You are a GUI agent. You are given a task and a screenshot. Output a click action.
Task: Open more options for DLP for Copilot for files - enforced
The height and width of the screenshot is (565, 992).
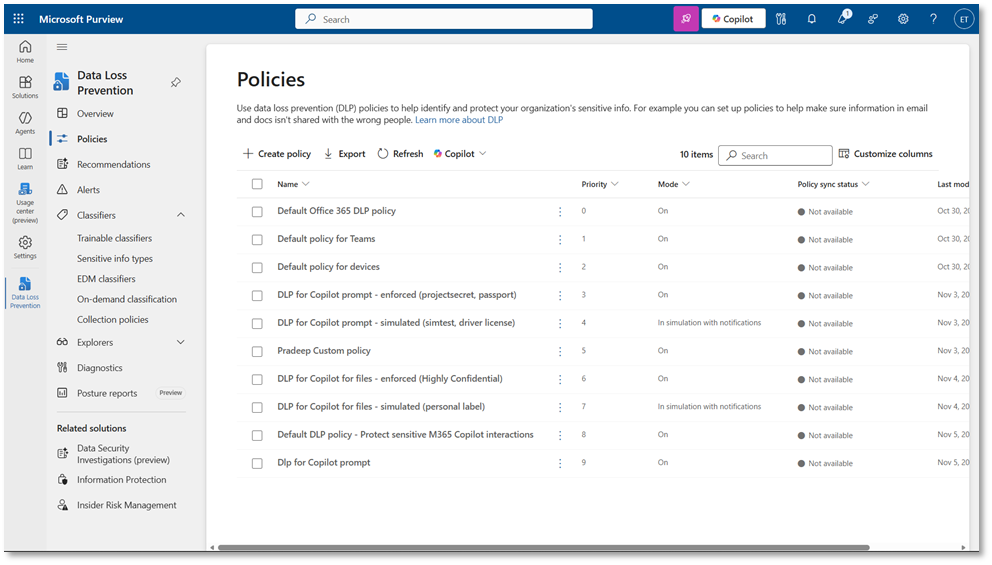[560, 379]
